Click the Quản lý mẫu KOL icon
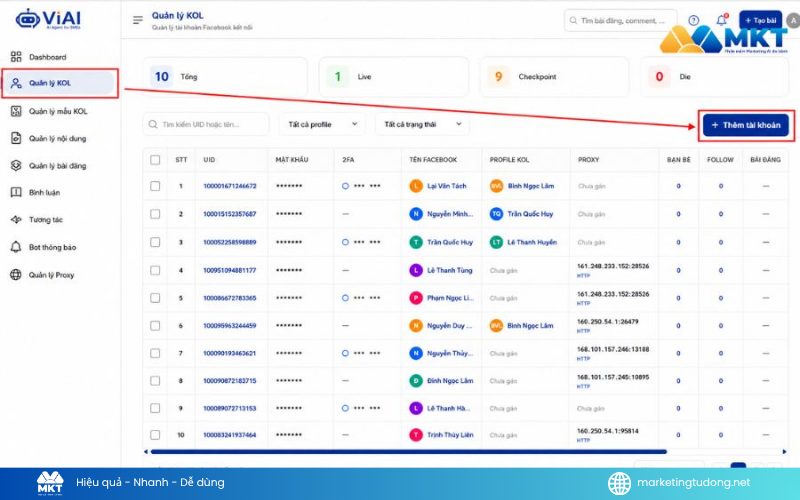Viewport: 800px width, 500px height. tap(16, 111)
